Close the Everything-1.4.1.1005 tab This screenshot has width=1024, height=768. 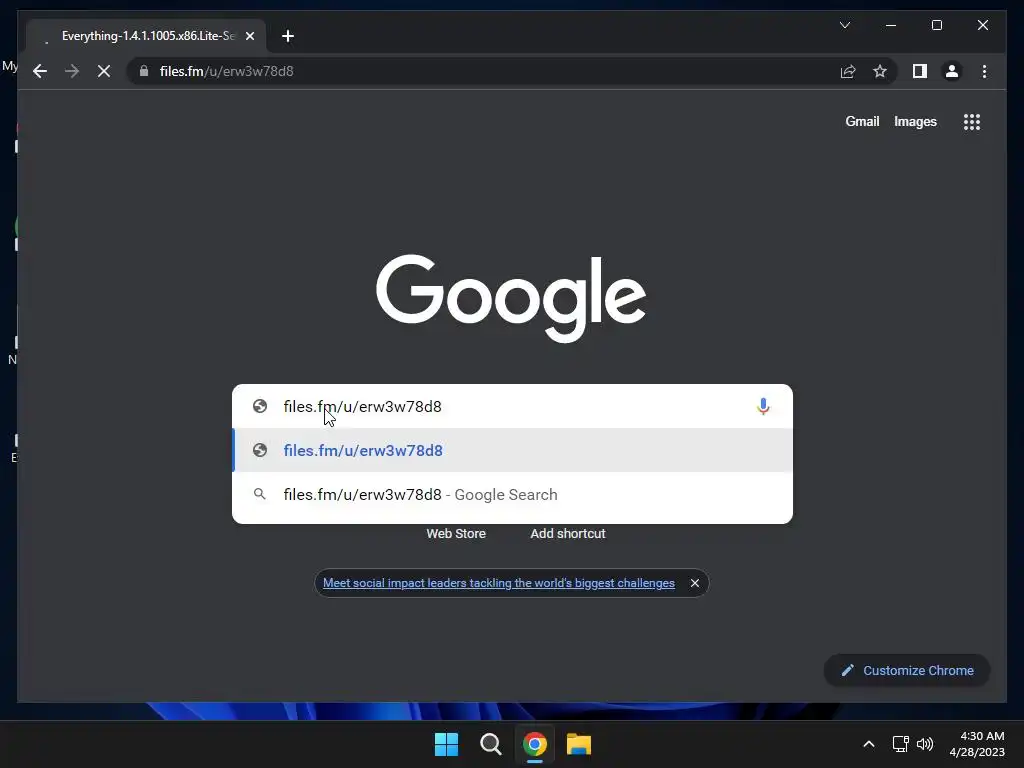pos(249,36)
